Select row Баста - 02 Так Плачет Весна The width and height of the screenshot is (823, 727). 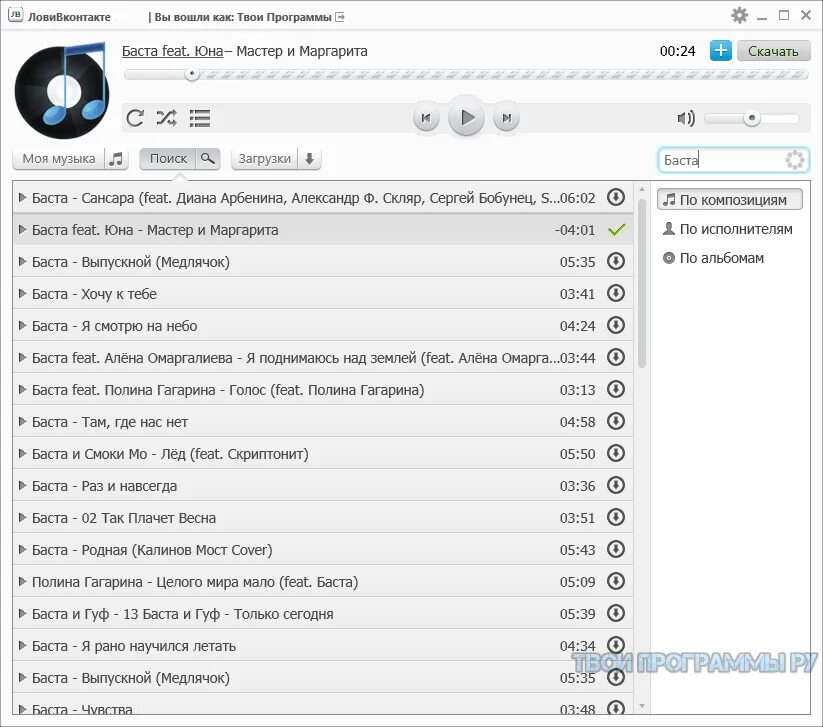[x=323, y=518]
